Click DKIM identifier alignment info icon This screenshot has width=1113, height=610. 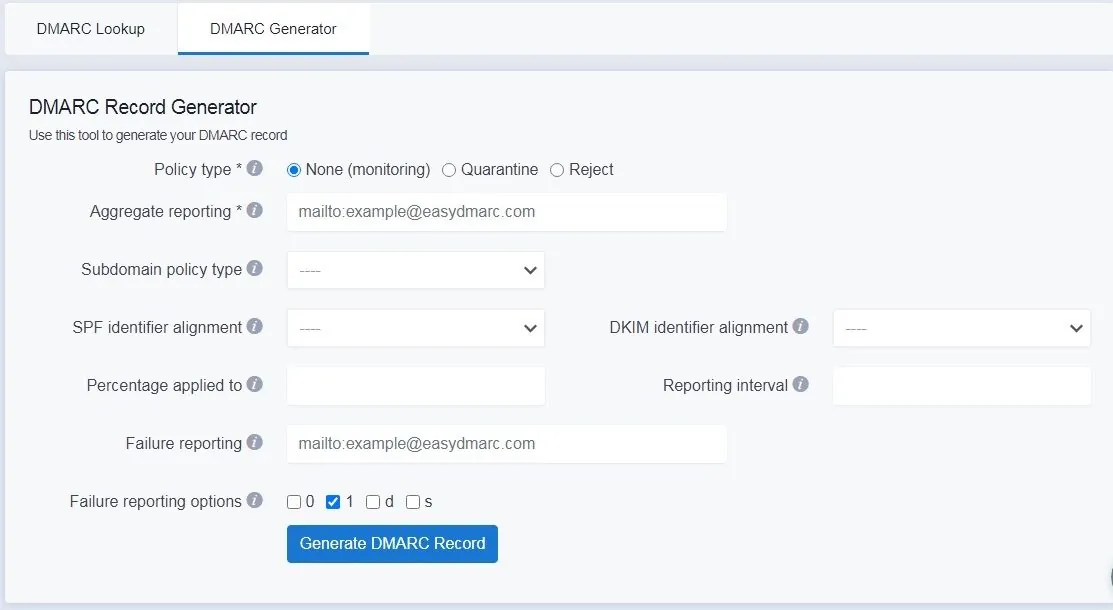pyautogui.click(x=801, y=326)
